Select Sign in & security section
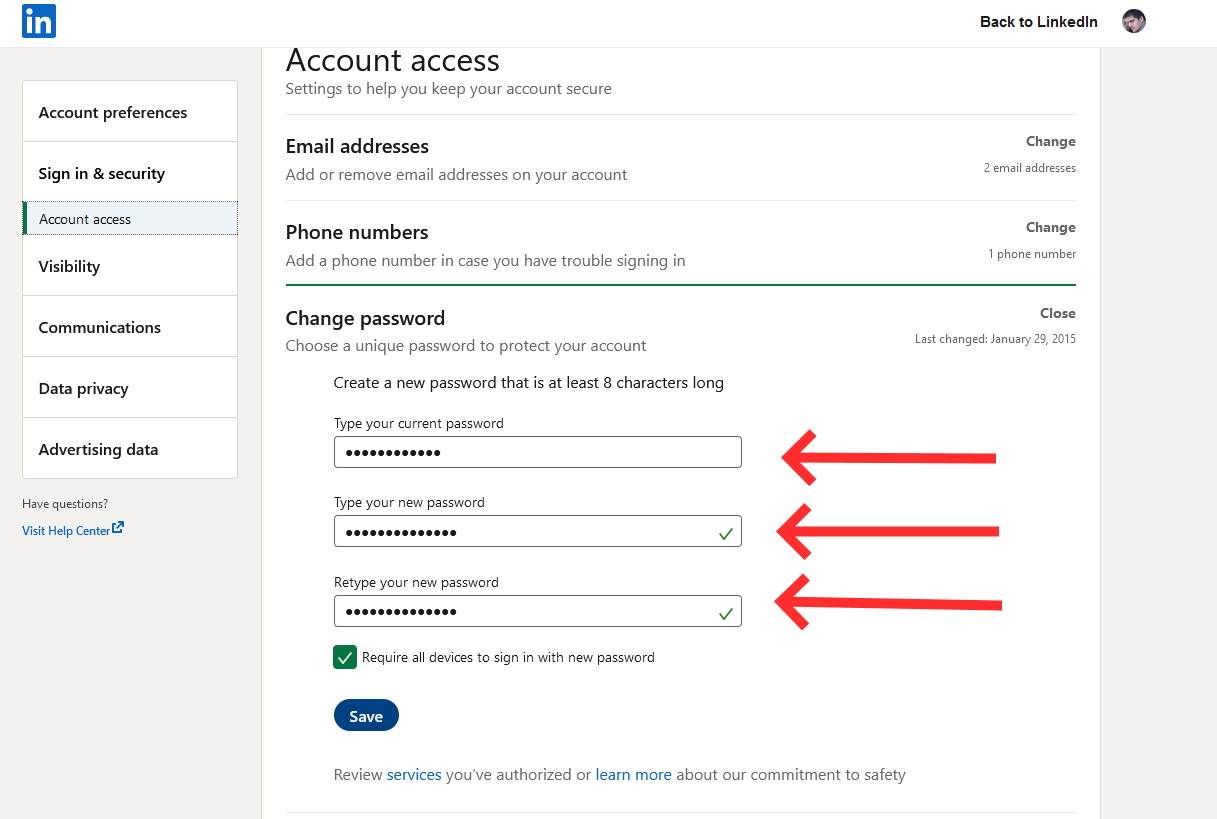Image resolution: width=1217 pixels, height=819 pixels. point(102,174)
